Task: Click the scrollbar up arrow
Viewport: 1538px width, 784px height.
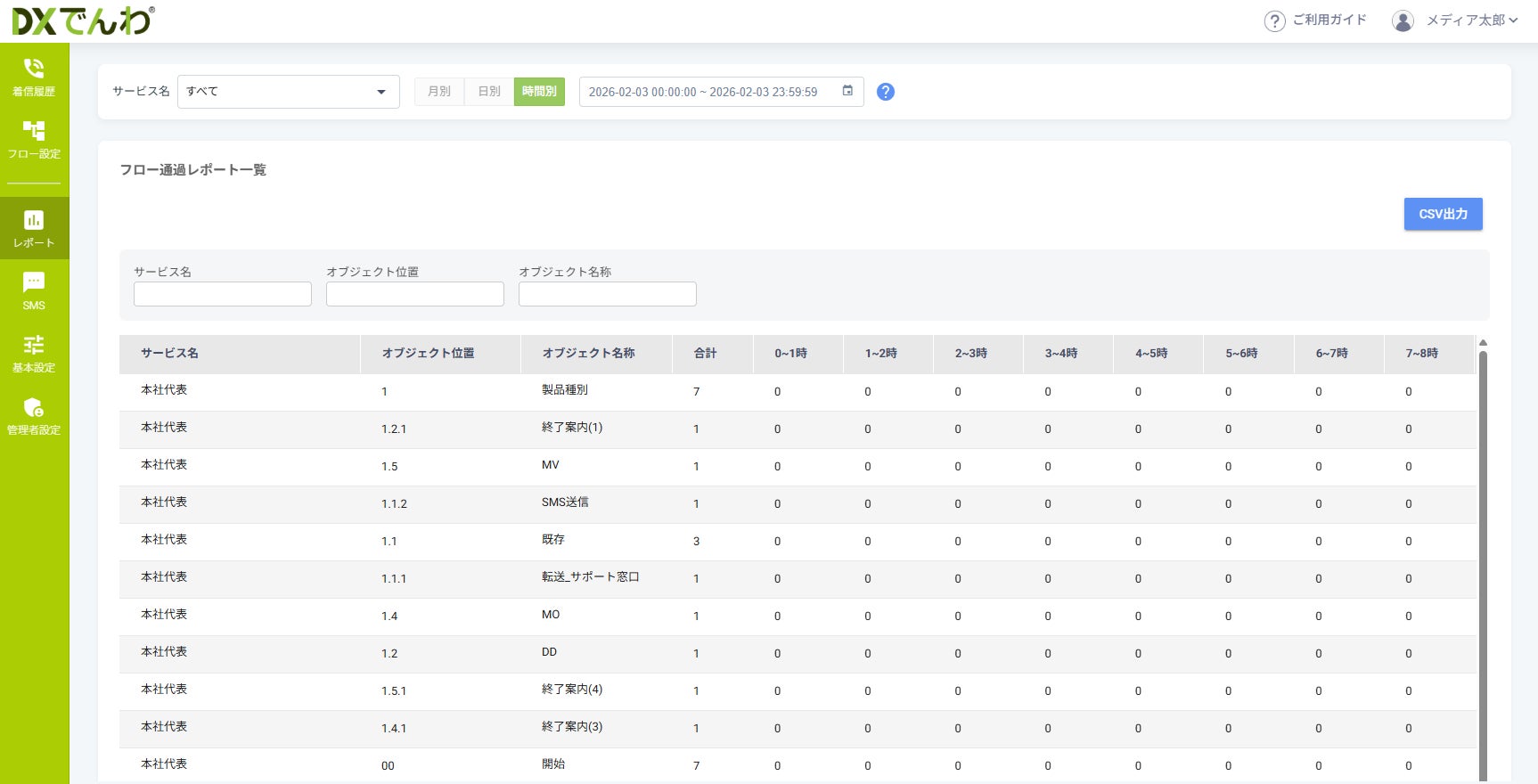Action: tap(1483, 343)
